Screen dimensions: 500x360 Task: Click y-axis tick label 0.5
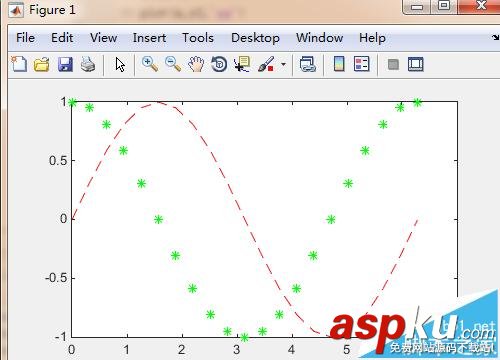point(57,161)
